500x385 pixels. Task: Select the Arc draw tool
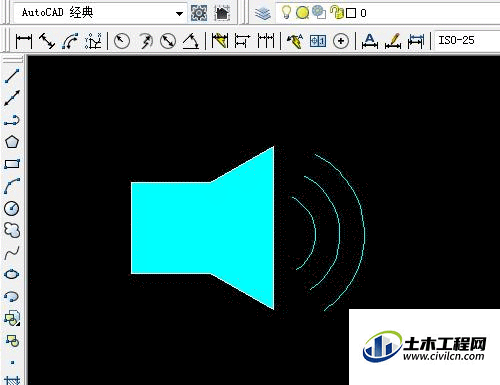tap(12, 186)
